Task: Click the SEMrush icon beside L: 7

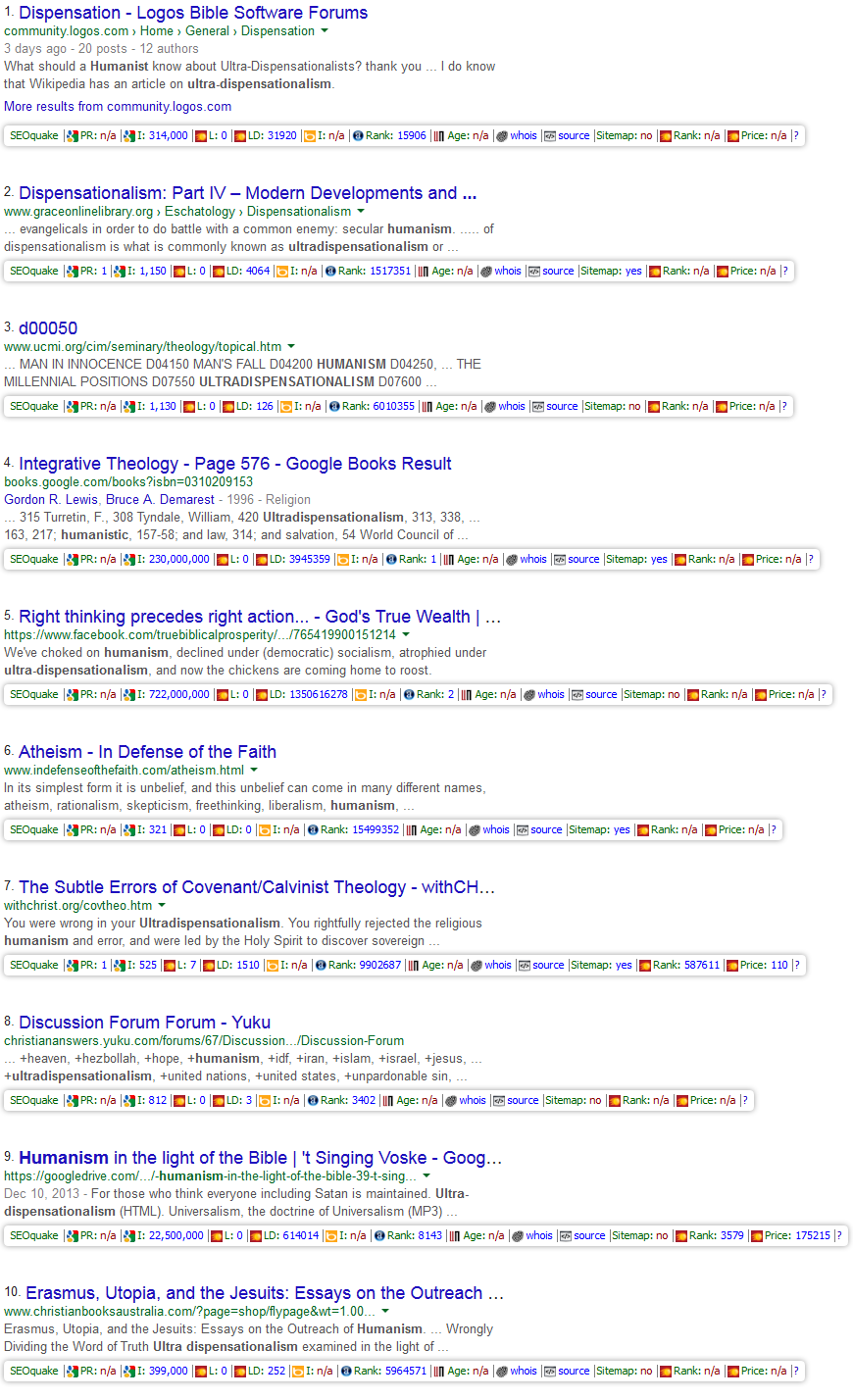Action: [169, 966]
